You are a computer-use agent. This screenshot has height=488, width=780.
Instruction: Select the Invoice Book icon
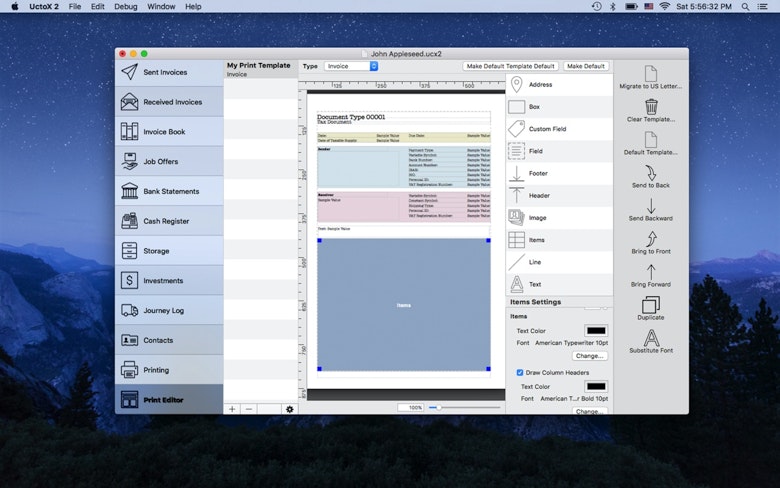pos(129,131)
